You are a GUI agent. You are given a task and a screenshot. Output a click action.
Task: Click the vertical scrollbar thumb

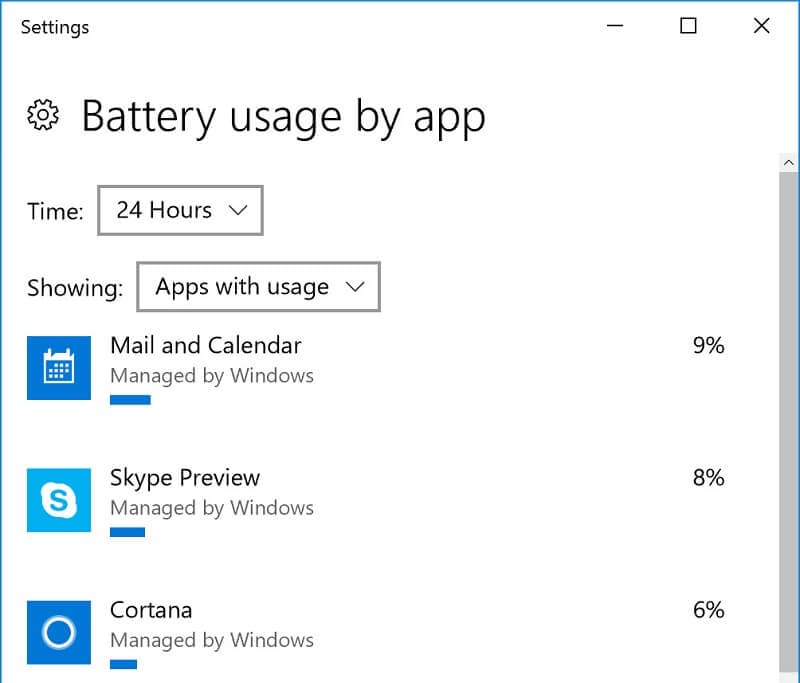(x=789, y=423)
